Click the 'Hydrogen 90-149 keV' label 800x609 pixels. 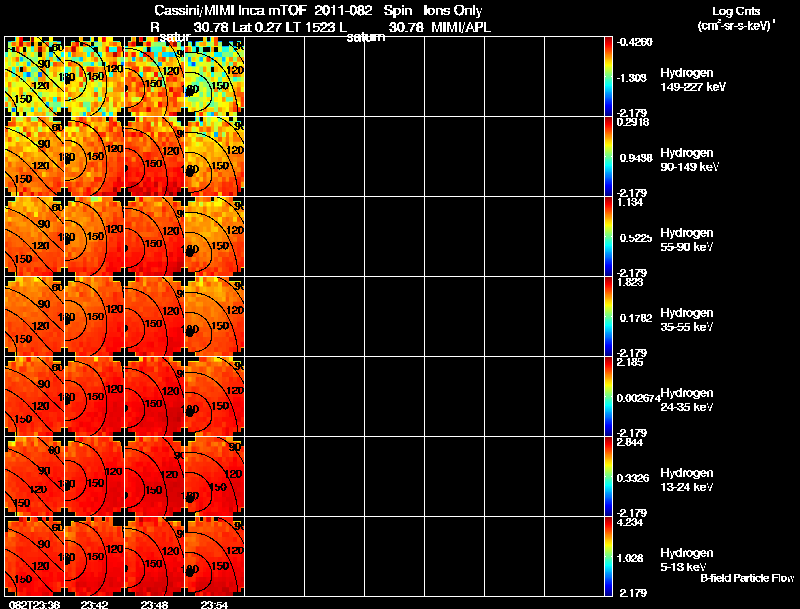(x=690, y=160)
